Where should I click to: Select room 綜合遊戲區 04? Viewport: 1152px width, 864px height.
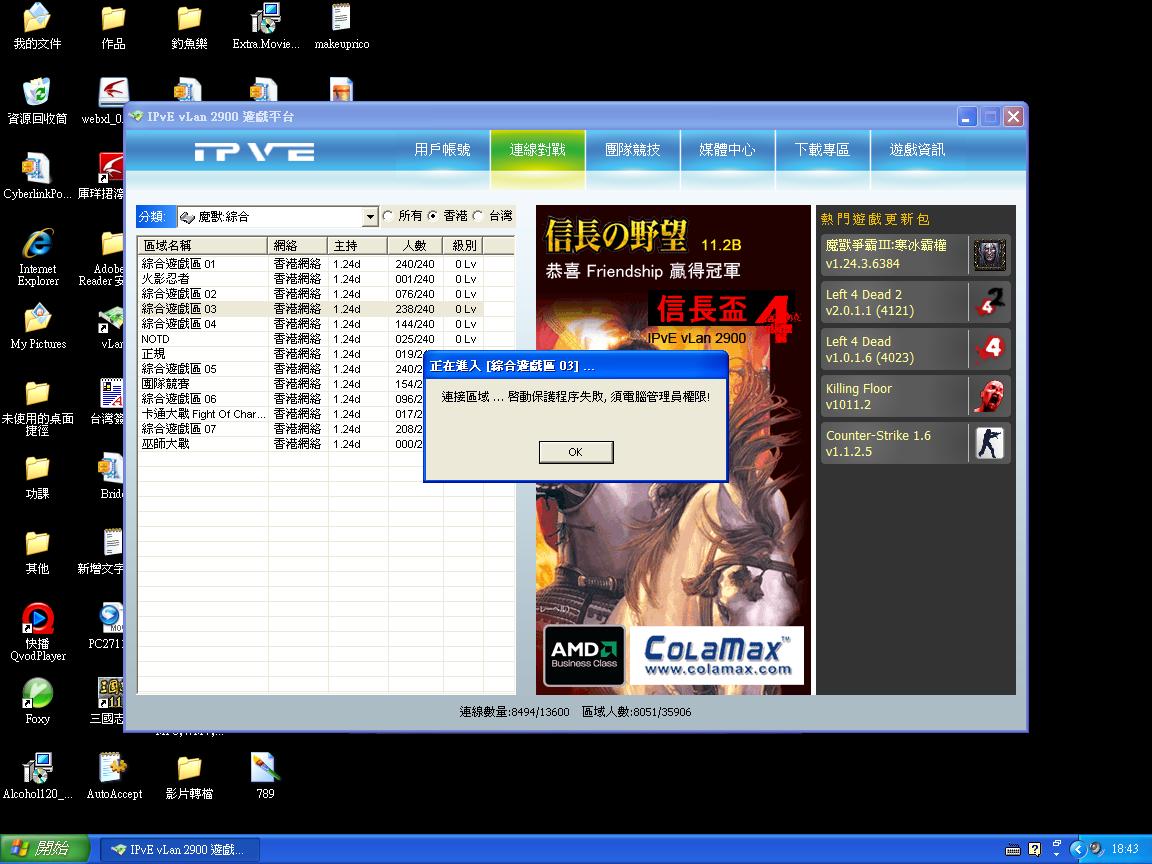coord(325,324)
